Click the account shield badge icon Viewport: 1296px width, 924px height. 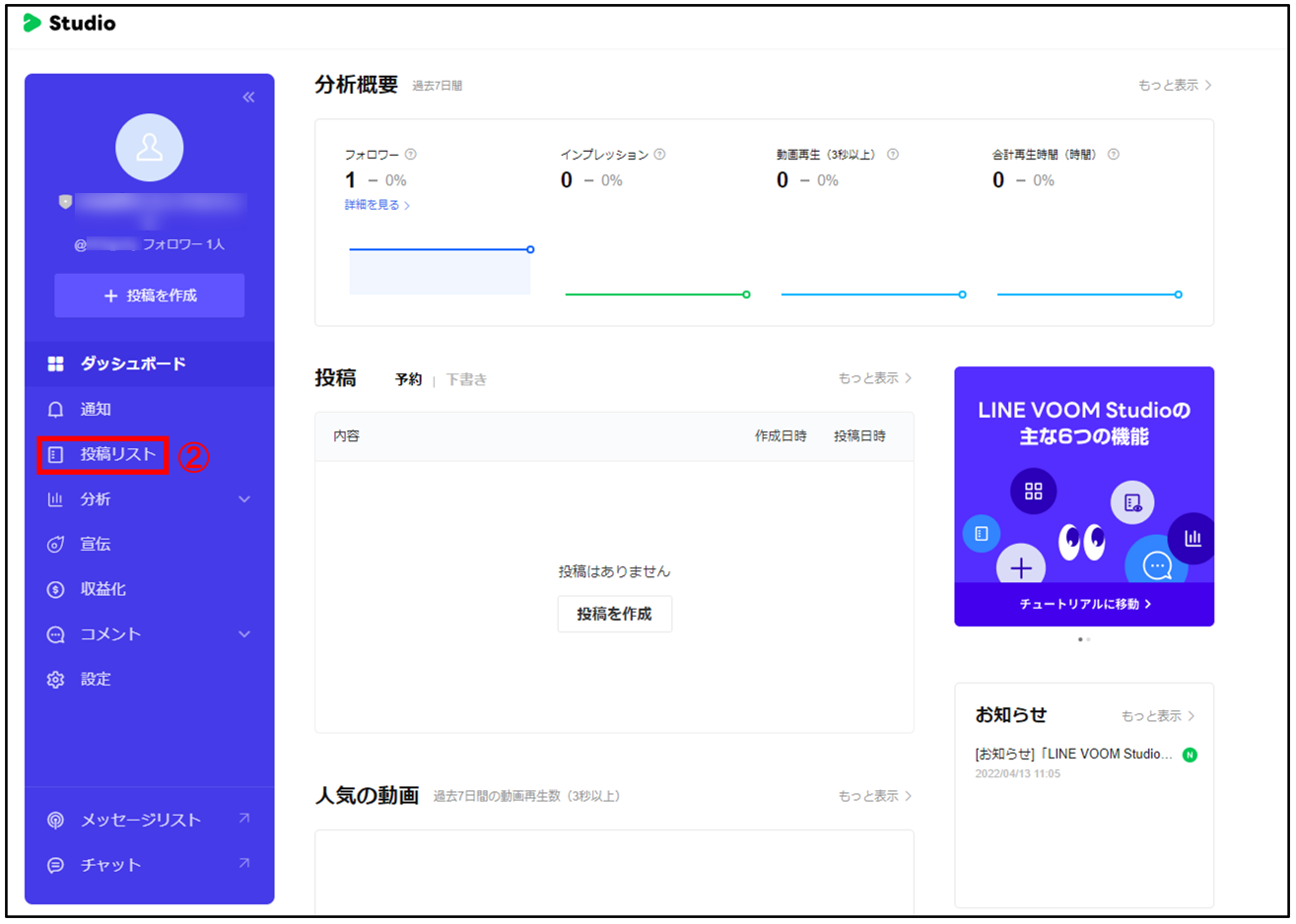coord(65,202)
